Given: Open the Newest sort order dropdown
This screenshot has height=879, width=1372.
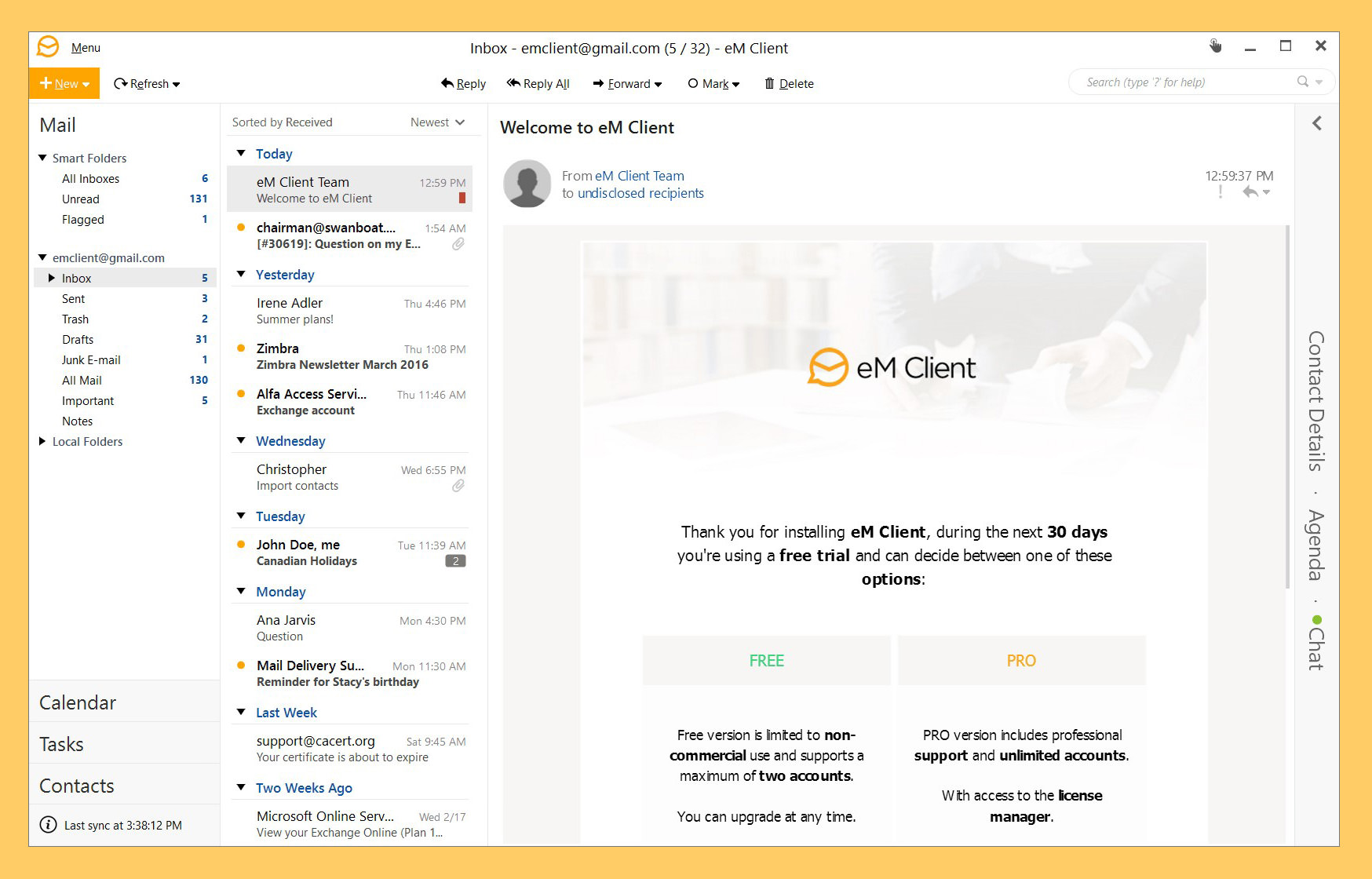Looking at the screenshot, I should [437, 122].
